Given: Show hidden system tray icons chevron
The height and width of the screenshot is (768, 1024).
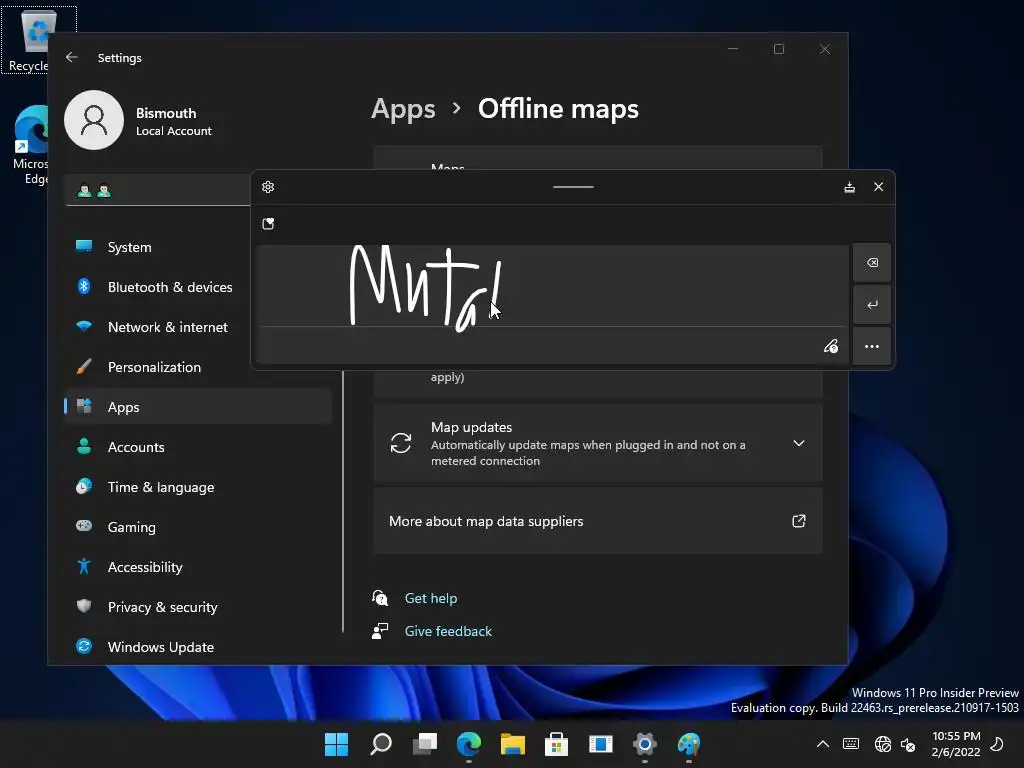Looking at the screenshot, I should click(x=823, y=744).
